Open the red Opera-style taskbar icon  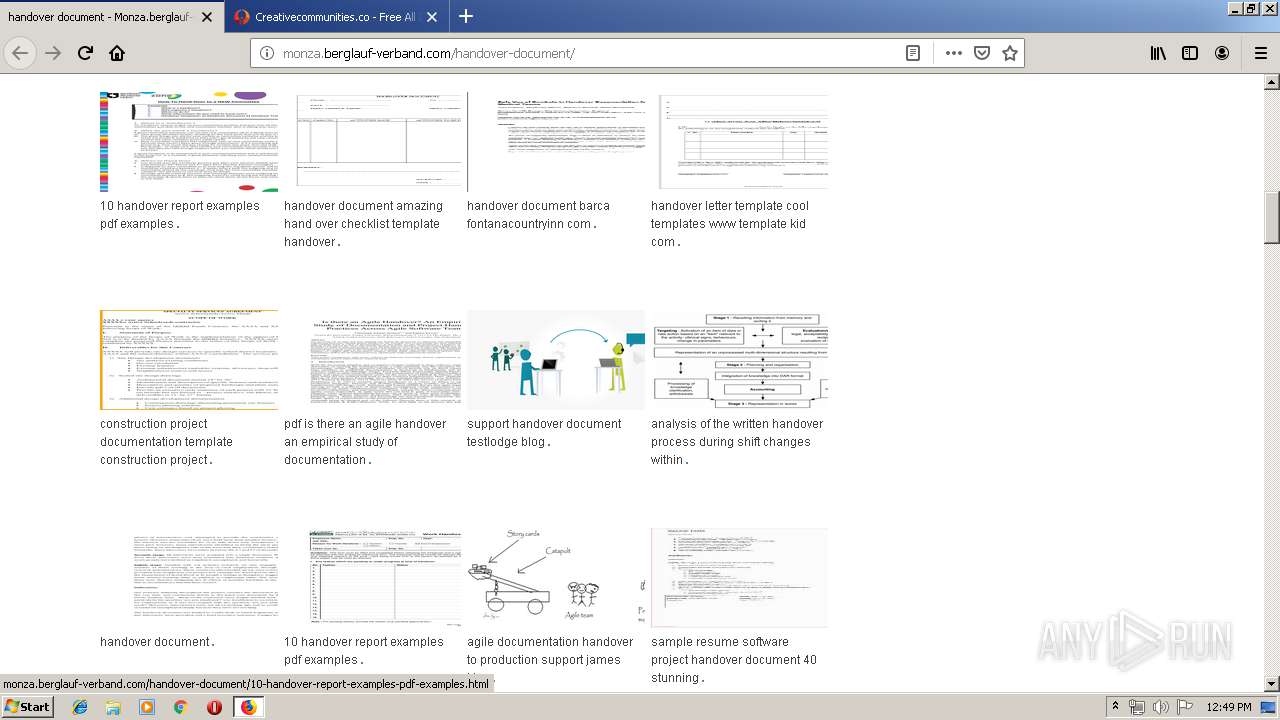coord(214,707)
